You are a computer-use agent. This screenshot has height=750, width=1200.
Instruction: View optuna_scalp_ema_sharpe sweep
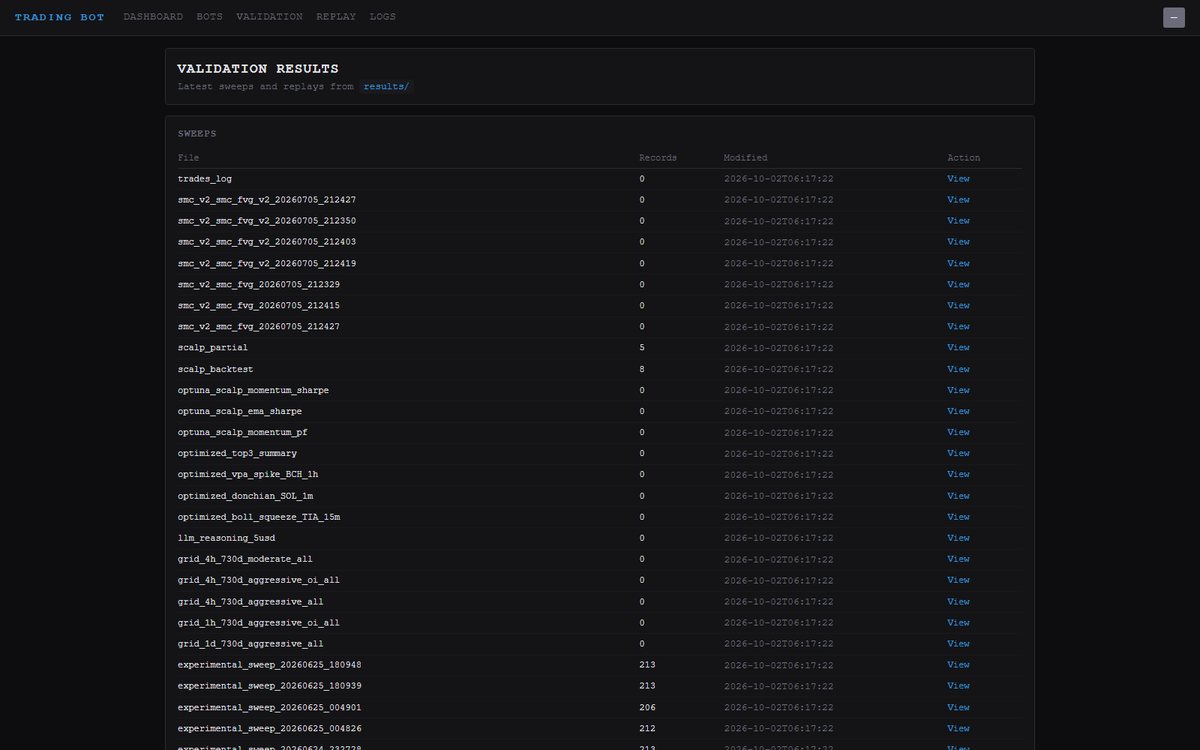(x=958, y=411)
